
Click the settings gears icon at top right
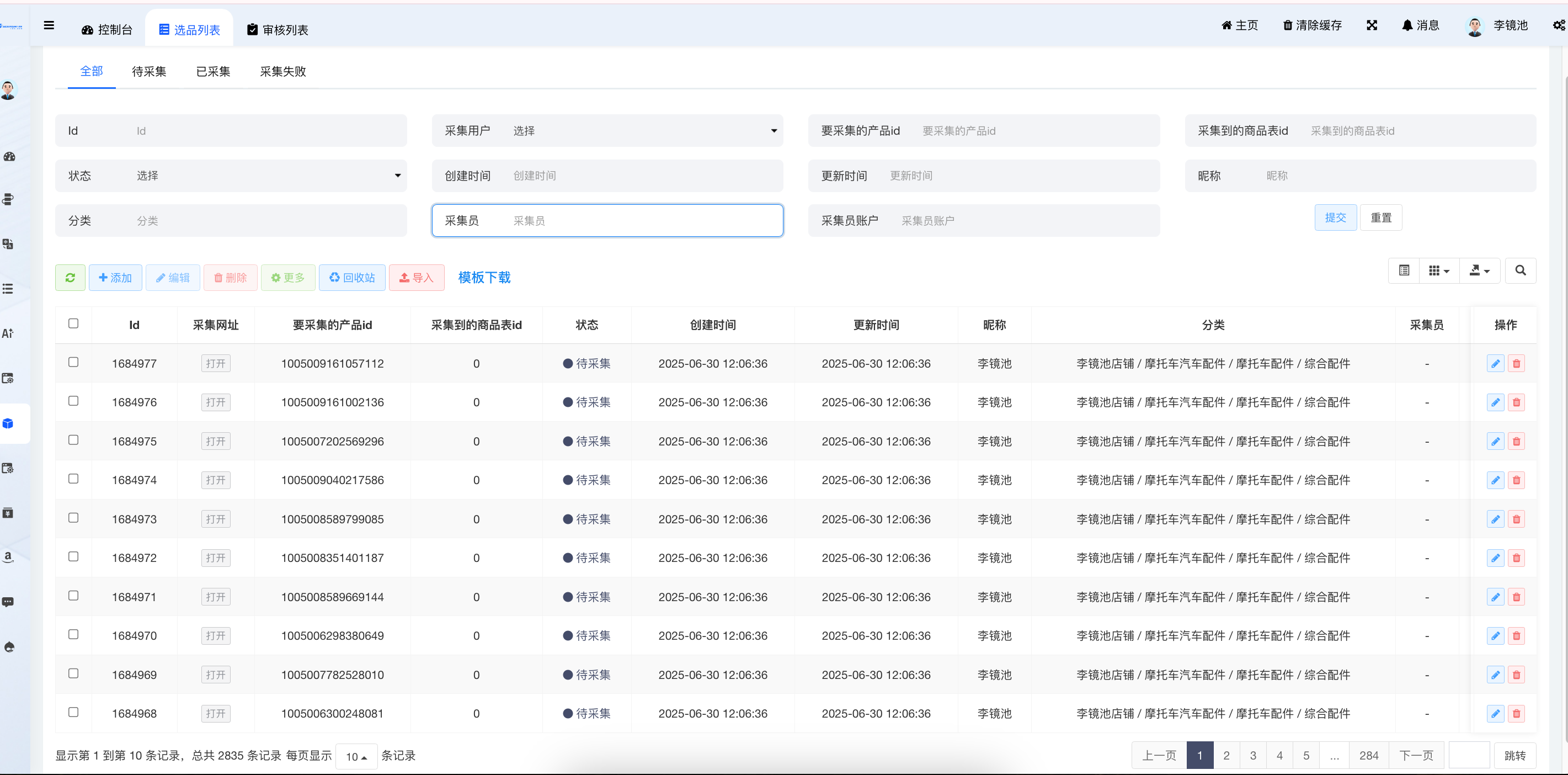[x=1558, y=25]
